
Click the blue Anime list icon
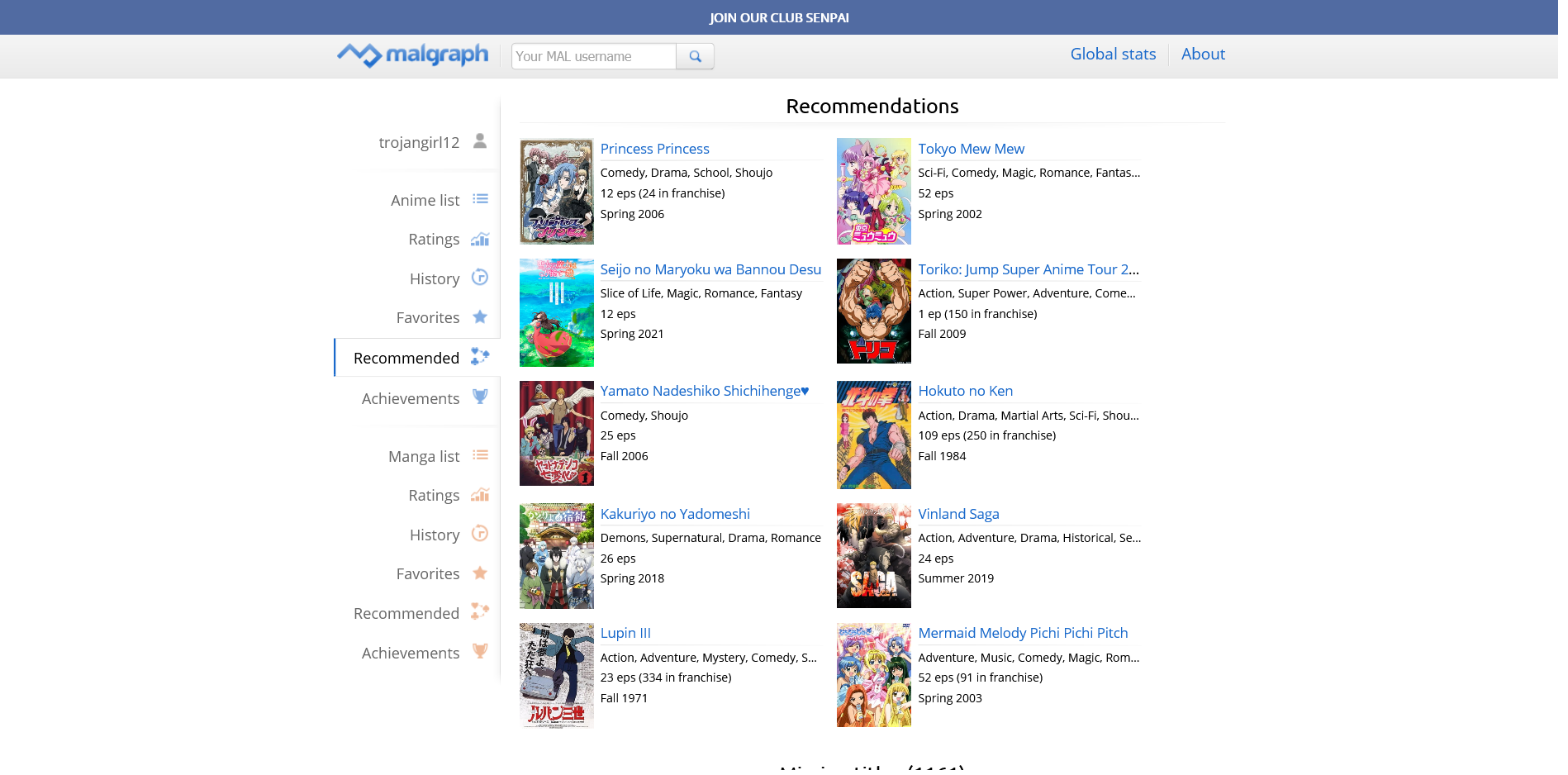(x=480, y=199)
